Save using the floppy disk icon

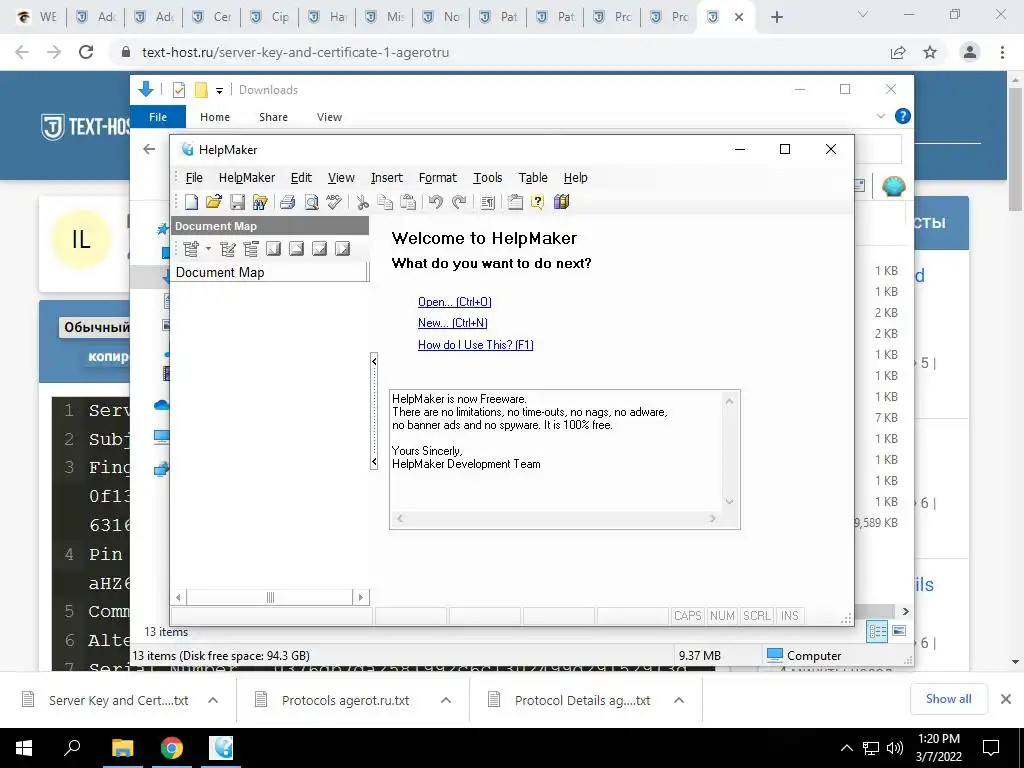tap(237, 202)
